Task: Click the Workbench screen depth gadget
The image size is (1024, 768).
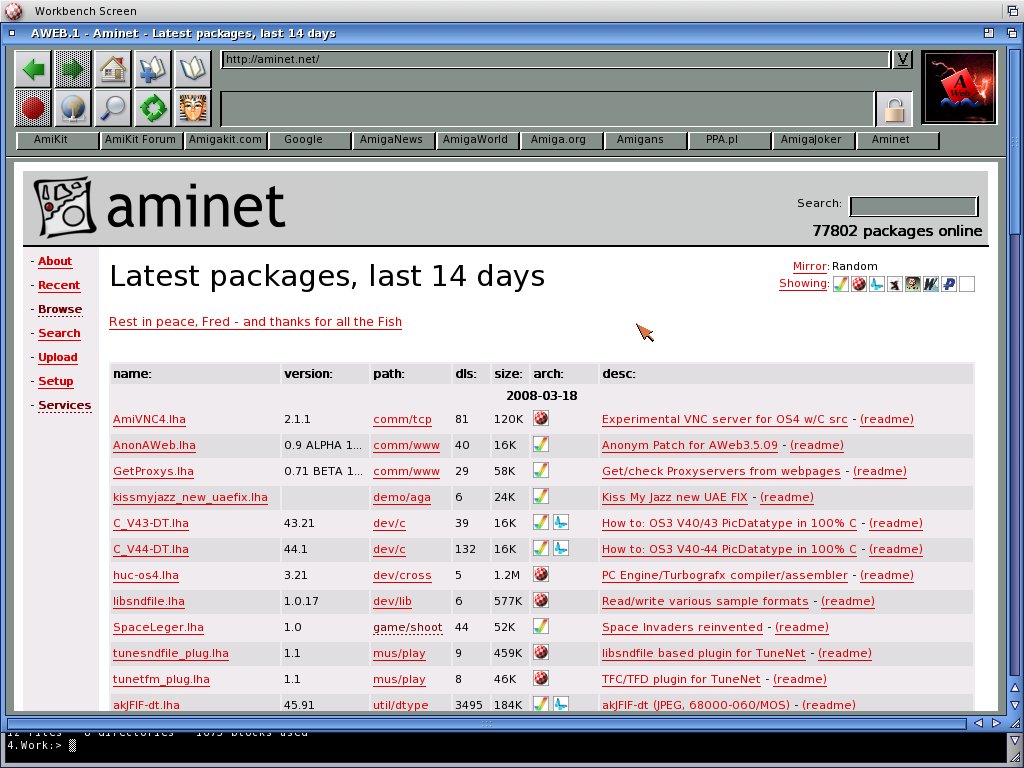Action: [x=1014, y=10]
